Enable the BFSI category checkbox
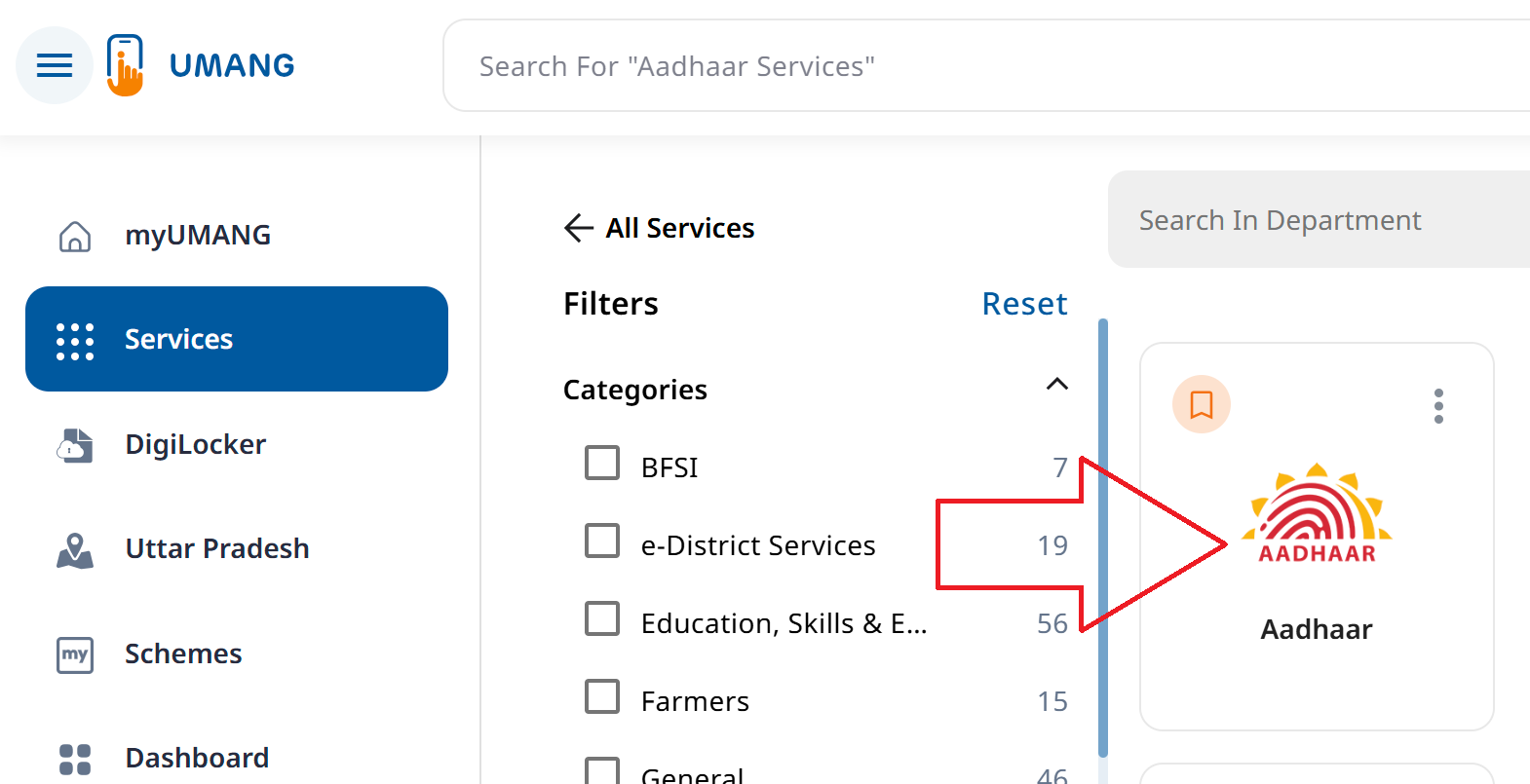1530x784 pixels. pyautogui.click(x=602, y=463)
